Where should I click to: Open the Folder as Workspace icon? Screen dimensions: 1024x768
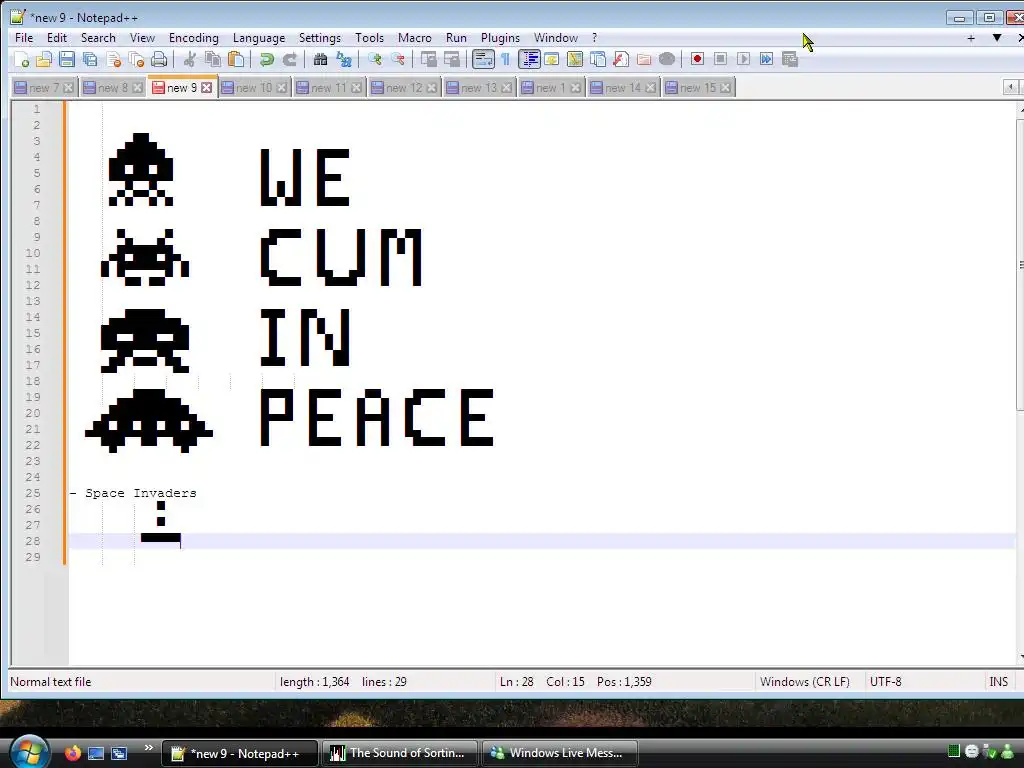point(644,59)
